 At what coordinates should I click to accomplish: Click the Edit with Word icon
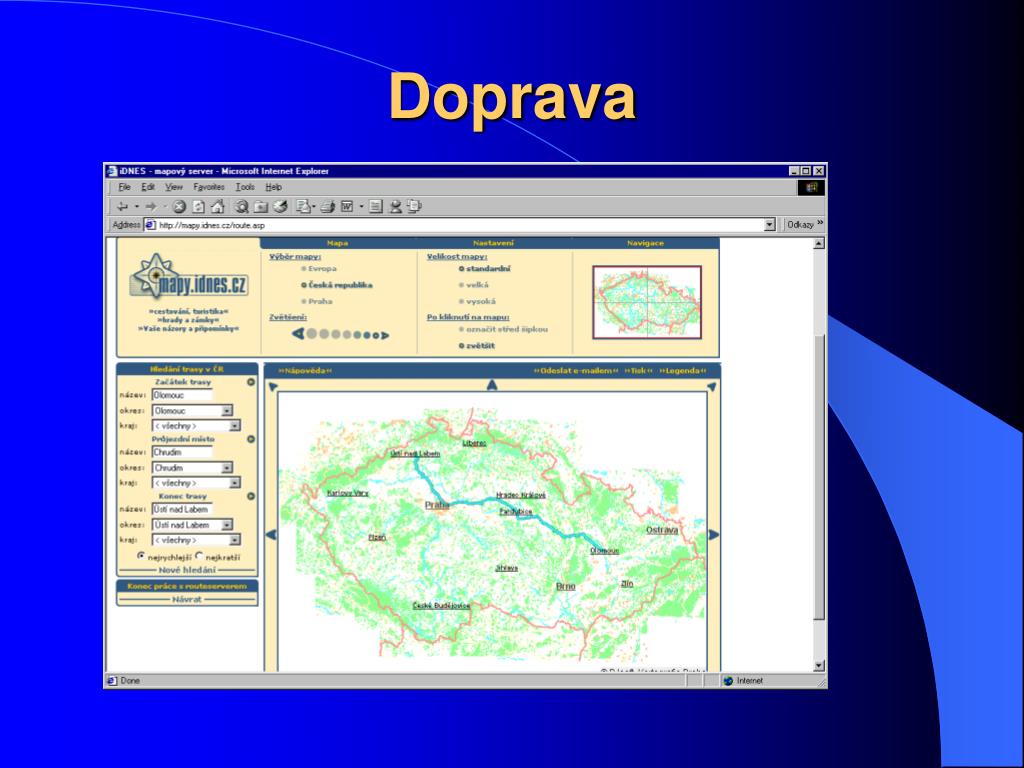[x=347, y=207]
